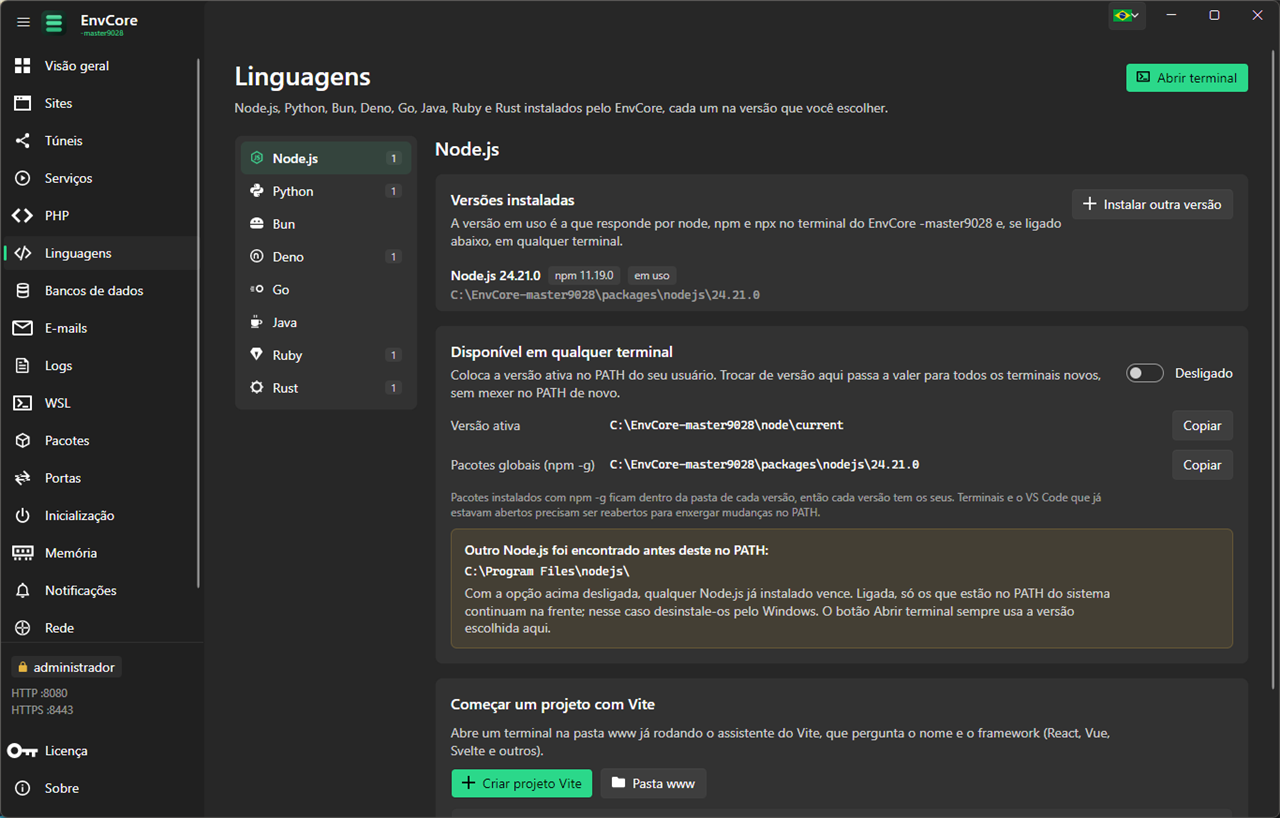This screenshot has width=1280, height=818.
Task: Click the Node.js hexagon icon in list
Action: [x=257, y=158]
